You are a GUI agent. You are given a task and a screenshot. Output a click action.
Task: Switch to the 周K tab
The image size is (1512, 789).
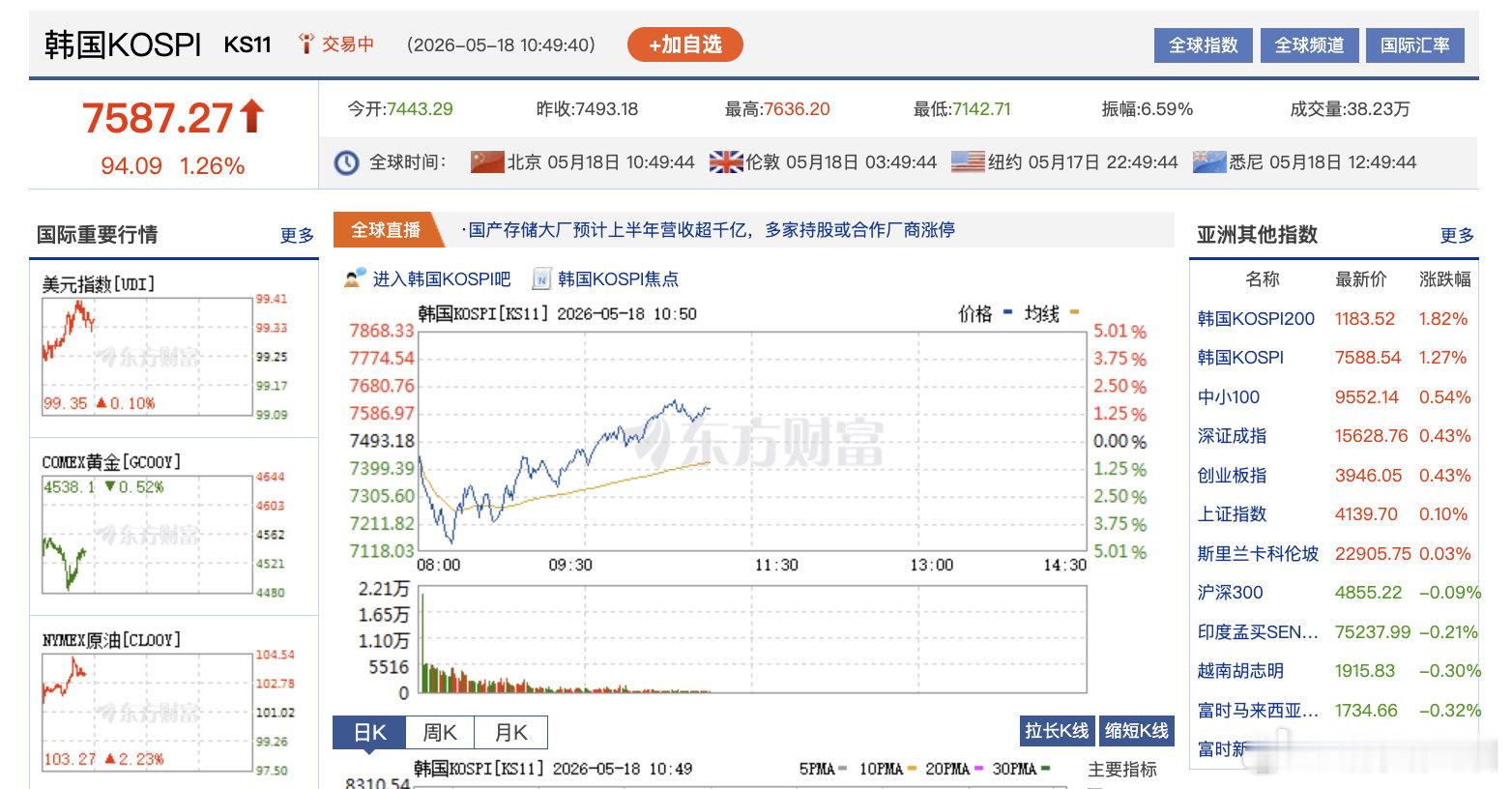440,733
